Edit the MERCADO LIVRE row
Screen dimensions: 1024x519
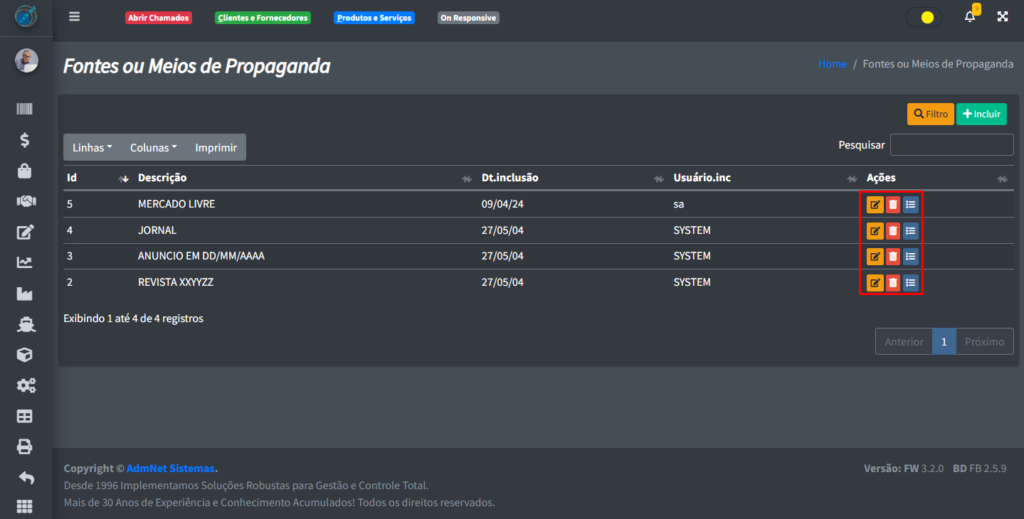[x=875, y=205]
